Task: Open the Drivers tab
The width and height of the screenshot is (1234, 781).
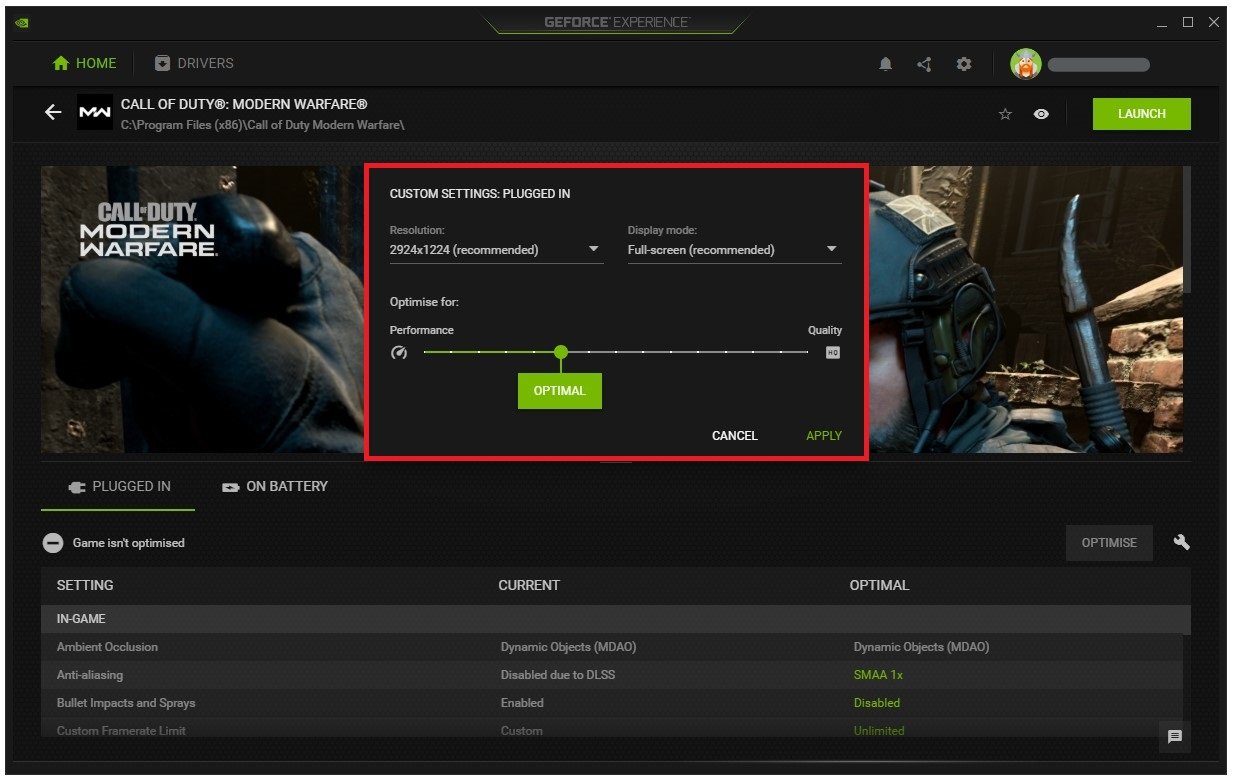Action: pyautogui.click(x=194, y=63)
